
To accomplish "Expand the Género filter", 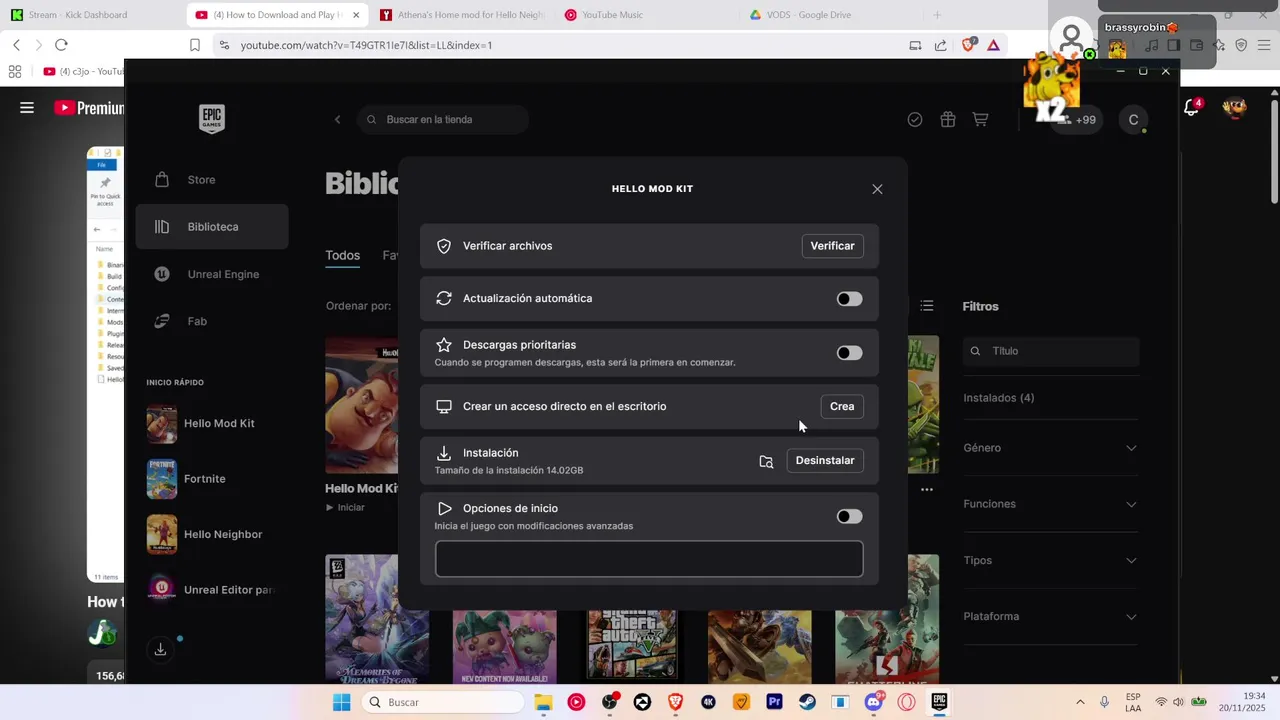I will pyautogui.click(x=1050, y=448).
